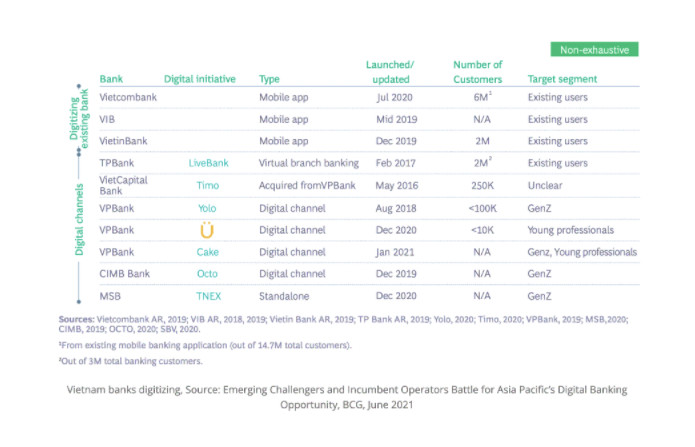Click the yellow Ü logo icon

click(x=208, y=230)
